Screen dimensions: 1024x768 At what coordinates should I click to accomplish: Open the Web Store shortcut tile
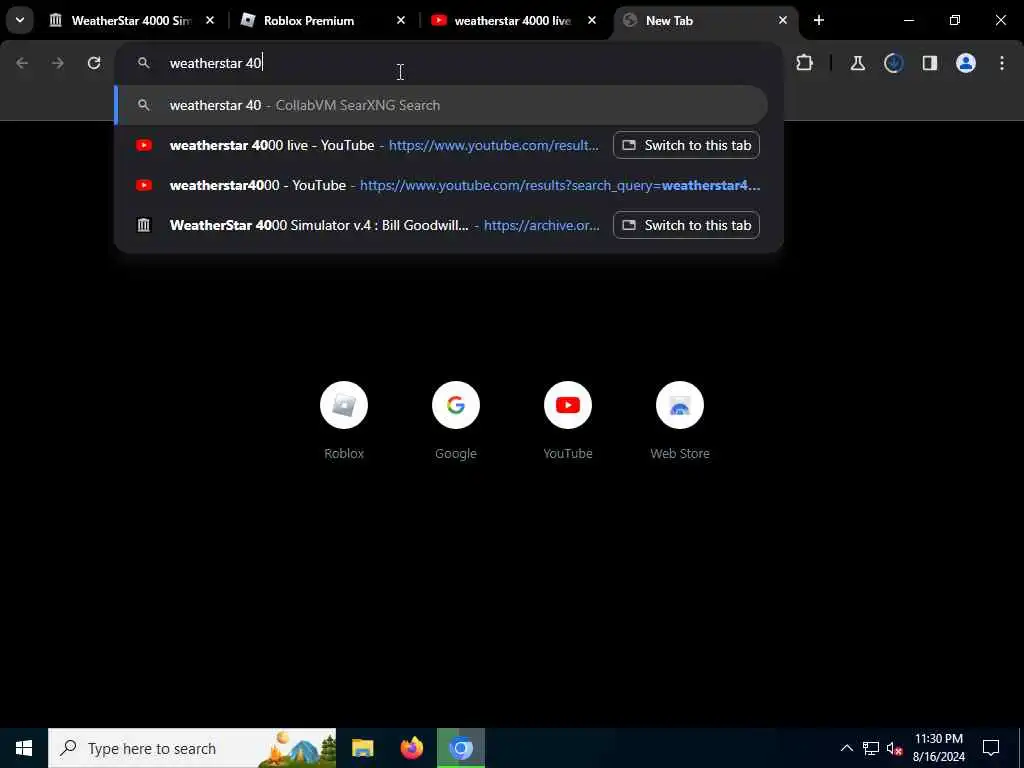click(x=680, y=421)
